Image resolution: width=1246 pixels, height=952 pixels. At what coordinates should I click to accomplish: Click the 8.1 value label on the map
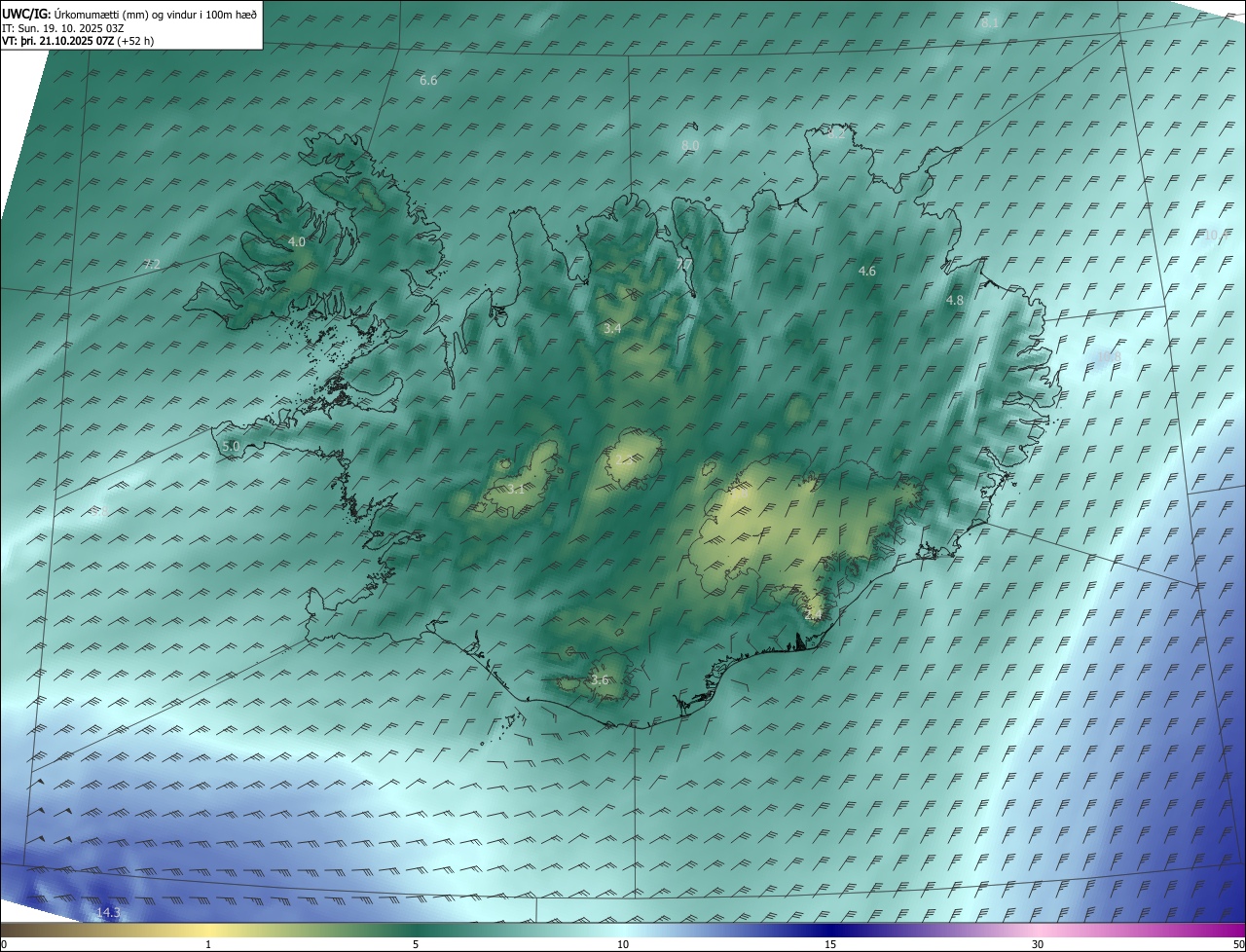[x=989, y=22]
